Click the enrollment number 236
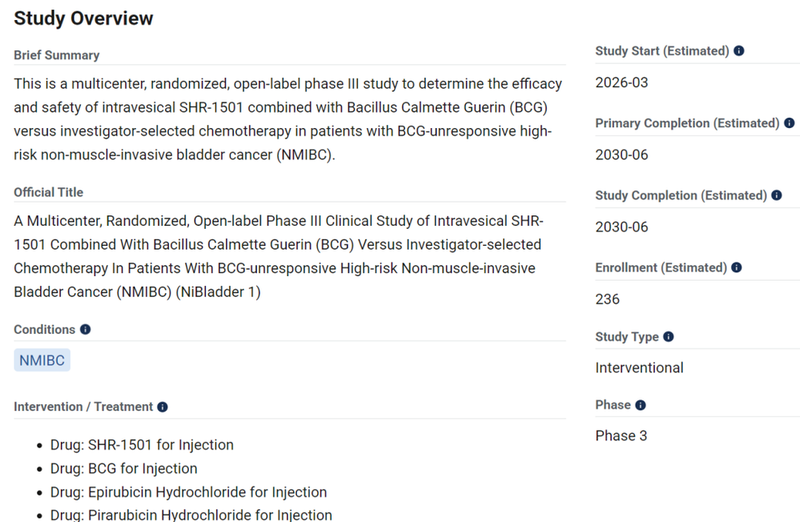Viewport: 800px width, 522px height. pyautogui.click(x=607, y=299)
